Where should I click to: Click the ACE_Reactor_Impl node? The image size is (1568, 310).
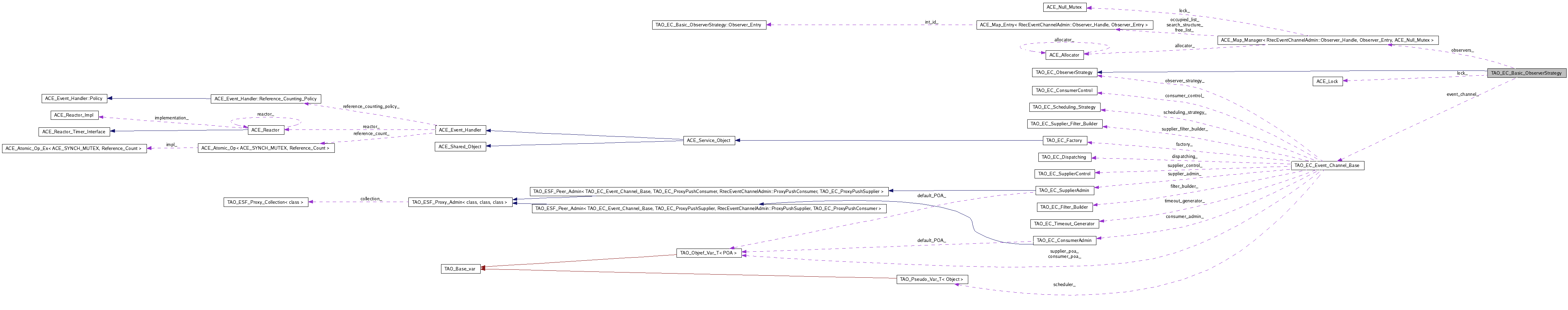(74, 115)
